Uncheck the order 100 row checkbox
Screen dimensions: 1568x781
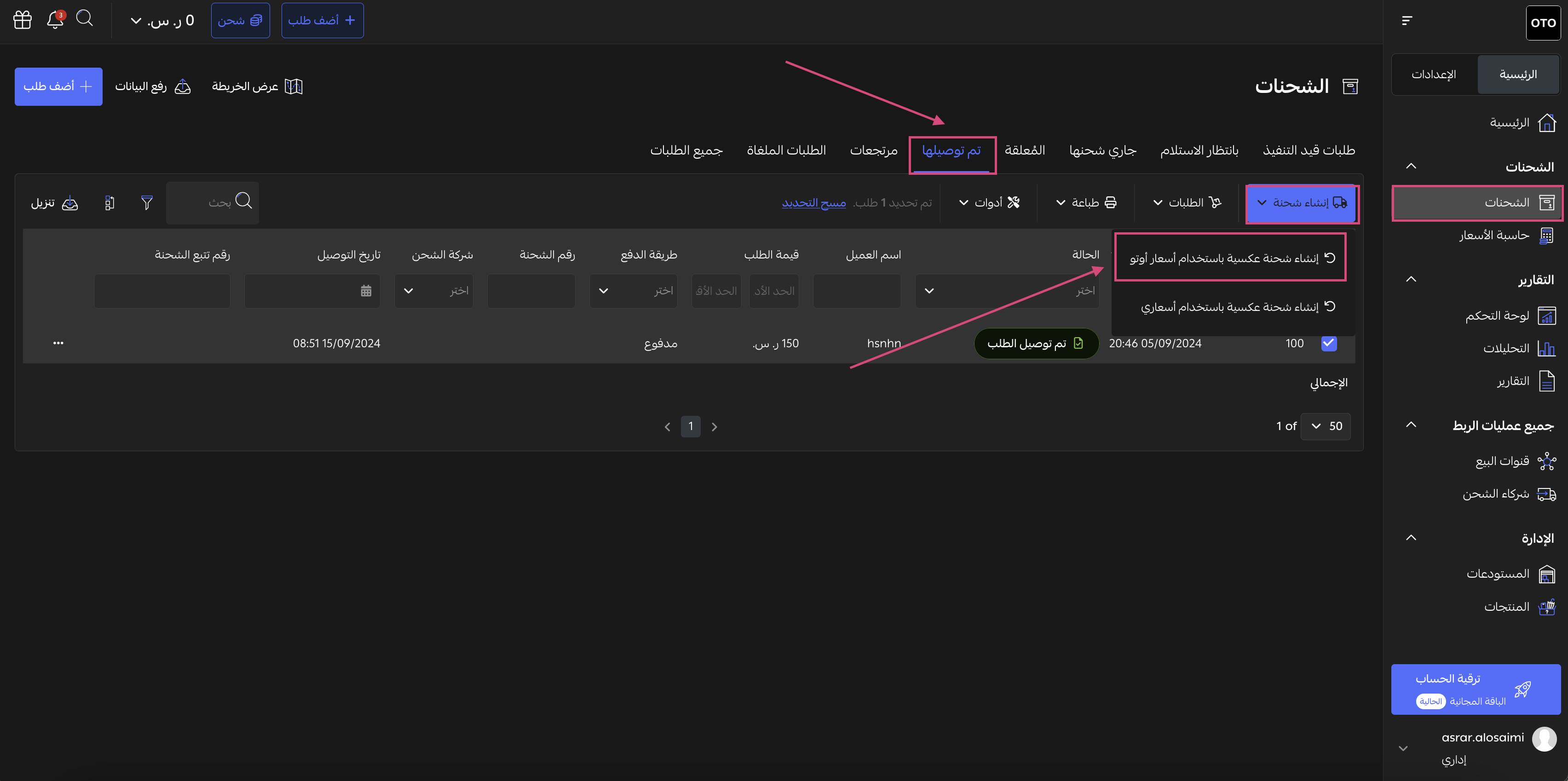click(1329, 343)
